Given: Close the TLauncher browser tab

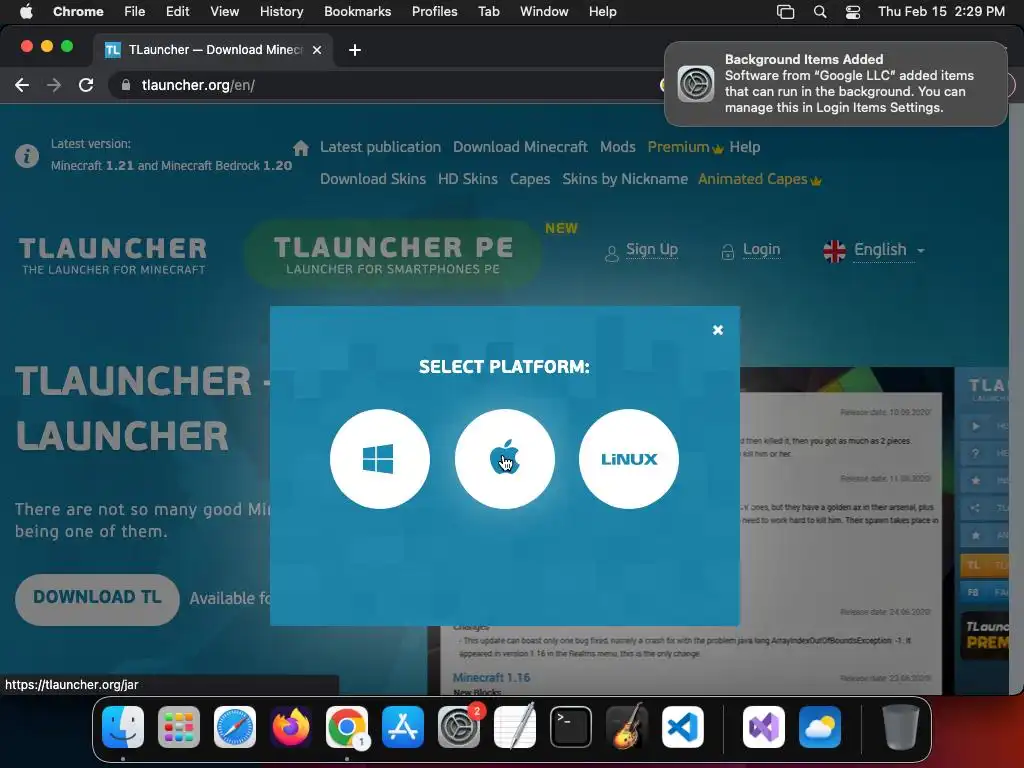Looking at the screenshot, I should (x=317, y=50).
